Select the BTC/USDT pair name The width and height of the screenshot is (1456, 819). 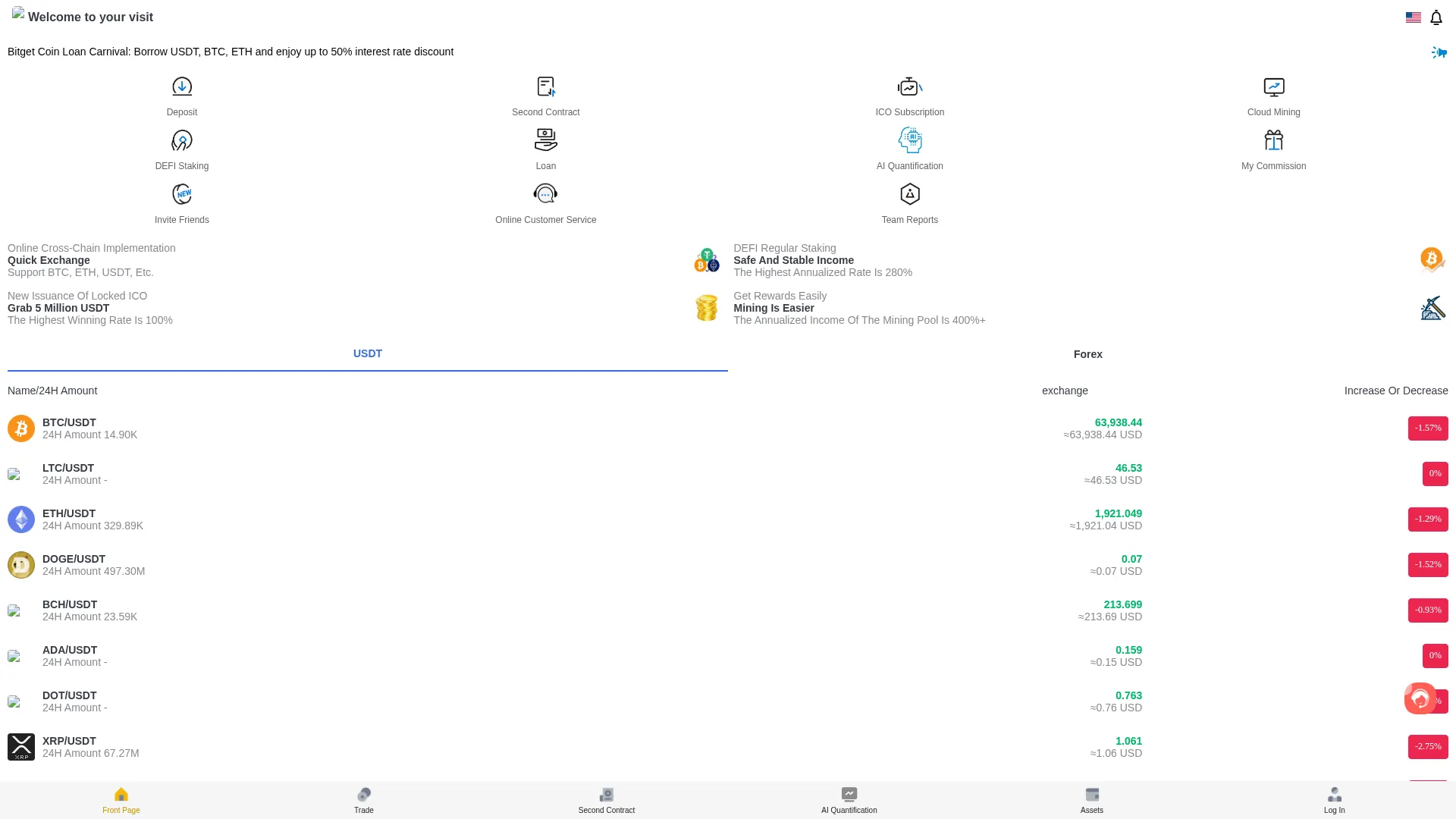pos(69,422)
